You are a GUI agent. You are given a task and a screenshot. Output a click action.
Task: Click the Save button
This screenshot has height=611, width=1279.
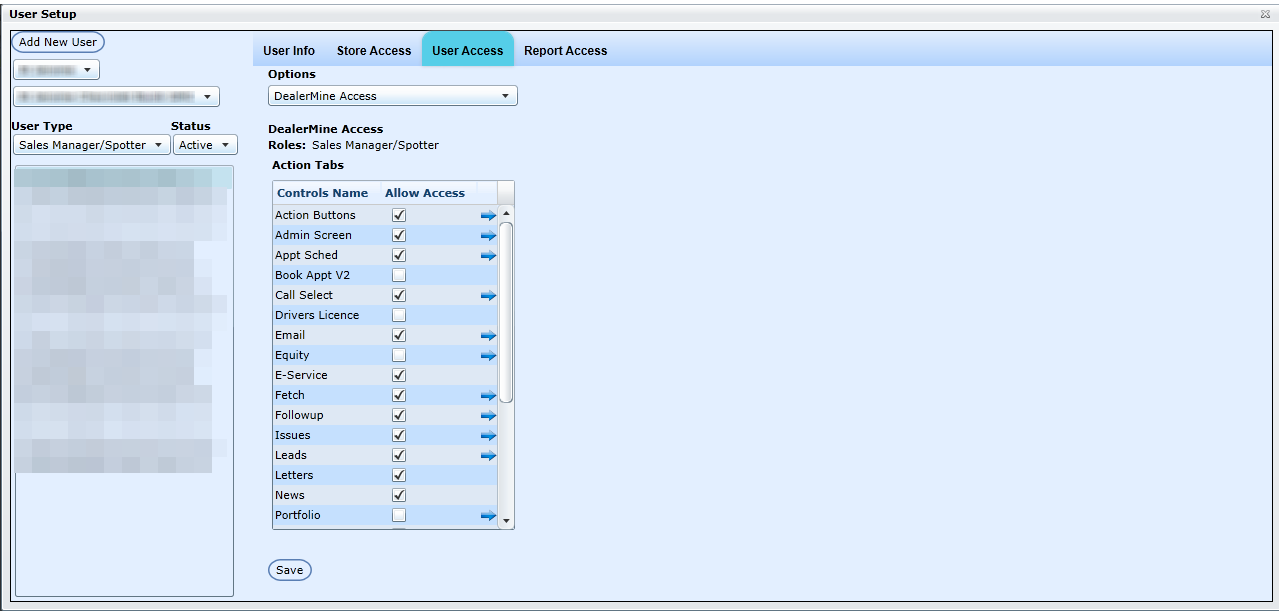pyautogui.click(x=290, y=570)
